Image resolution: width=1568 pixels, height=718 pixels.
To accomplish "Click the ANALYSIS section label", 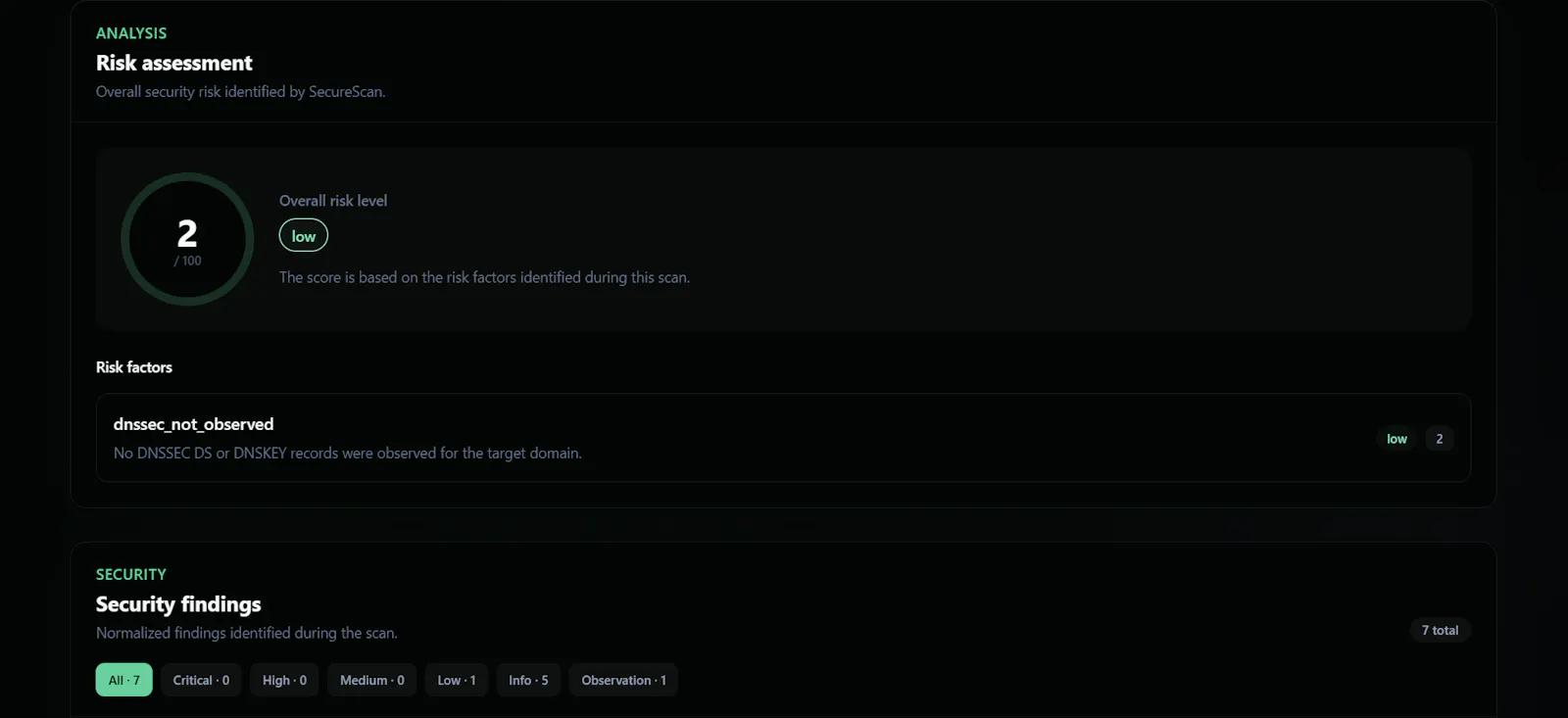I will pos(131,33).
